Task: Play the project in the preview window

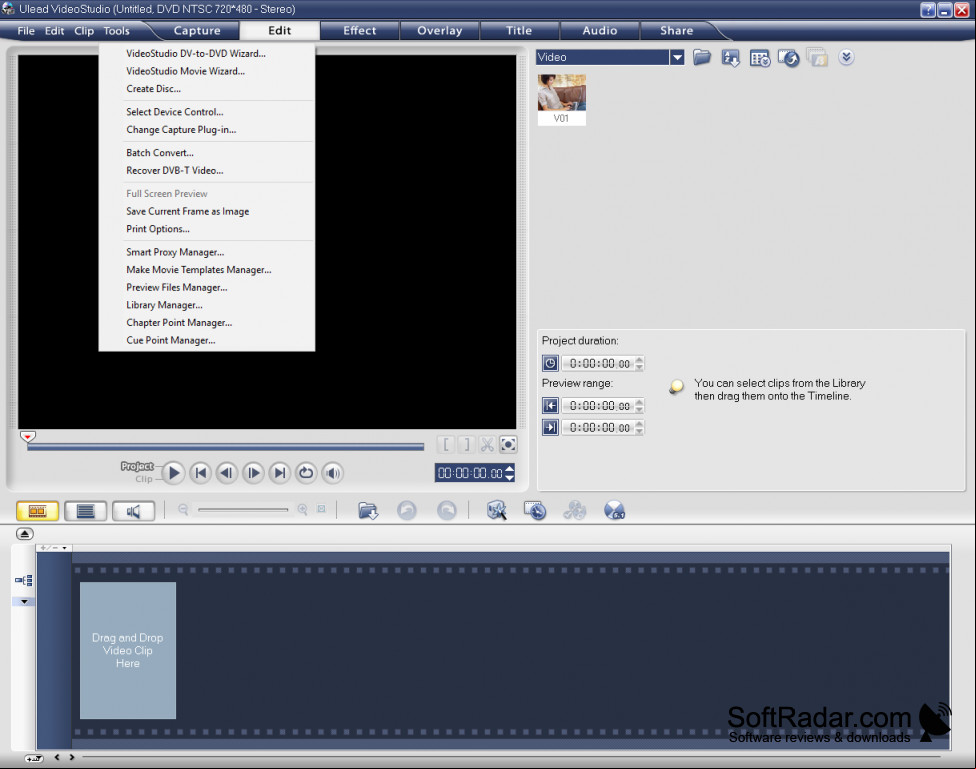Action: 174,473
